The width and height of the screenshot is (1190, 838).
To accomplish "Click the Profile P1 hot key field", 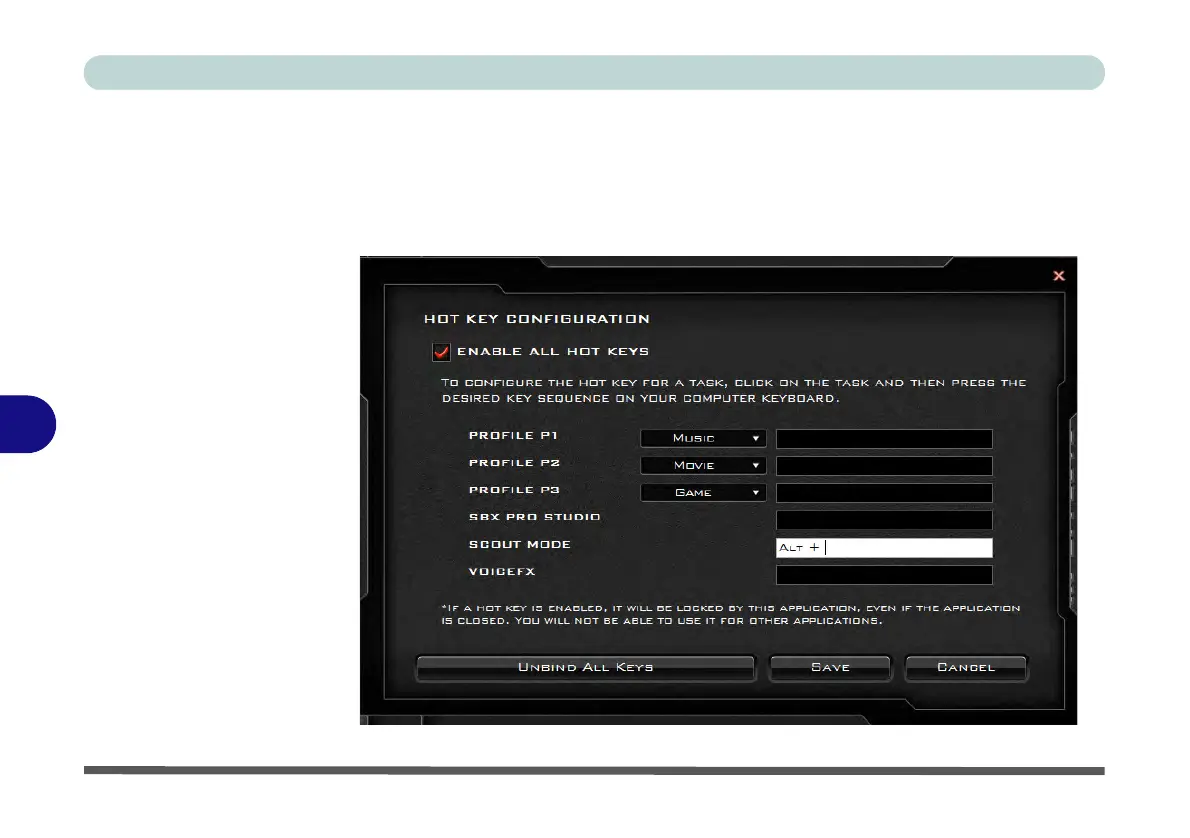I will point(884,439).
